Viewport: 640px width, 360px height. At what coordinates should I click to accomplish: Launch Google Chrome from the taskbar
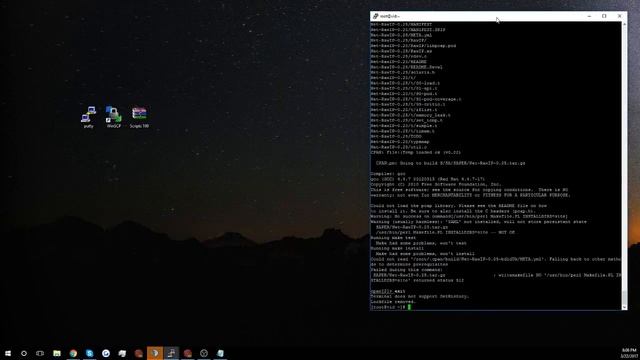73,353
